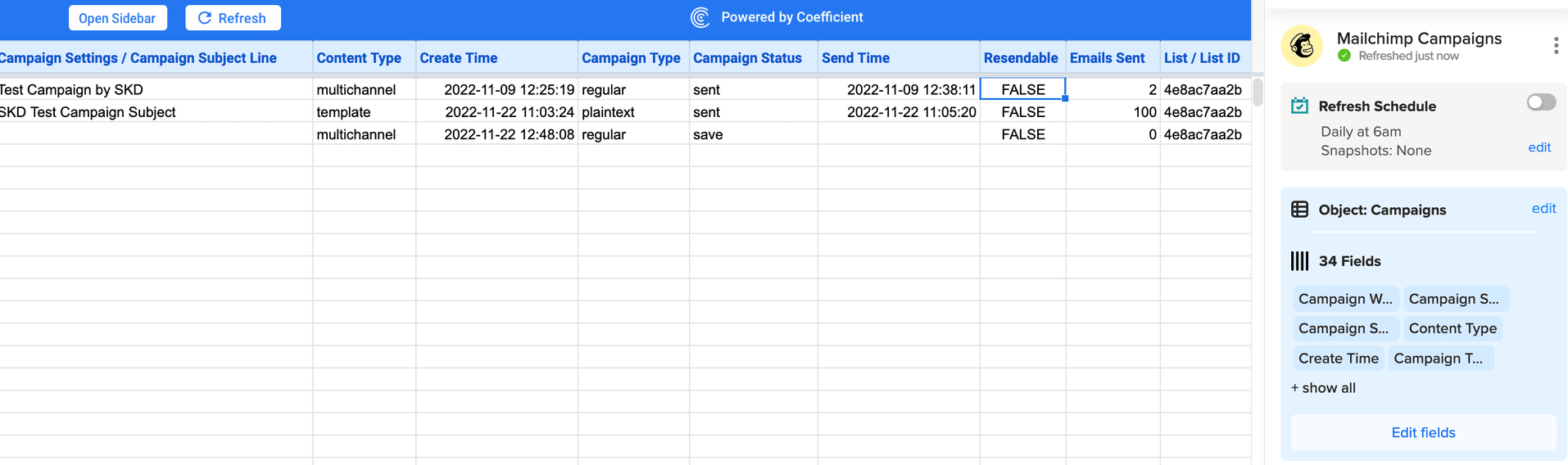Click the Refresh button in banner

[x=233, y=18]
